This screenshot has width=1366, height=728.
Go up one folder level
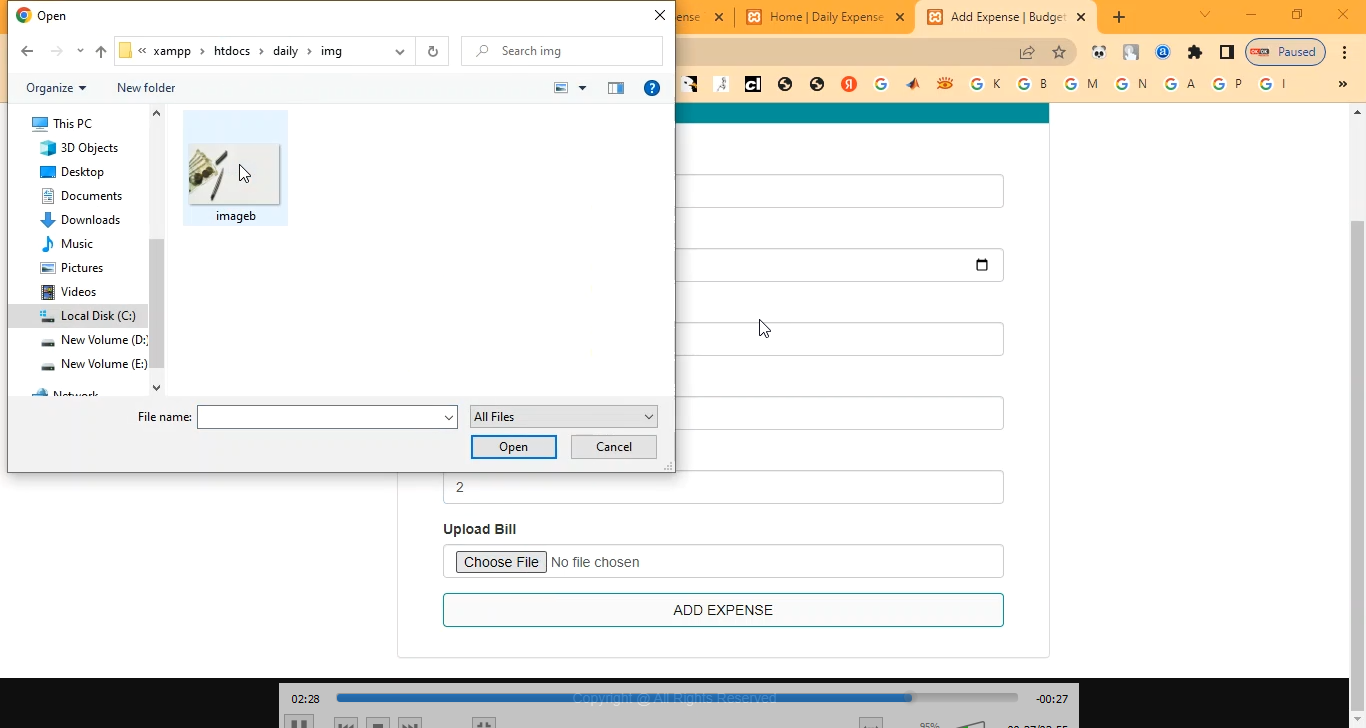pos(100,51)
